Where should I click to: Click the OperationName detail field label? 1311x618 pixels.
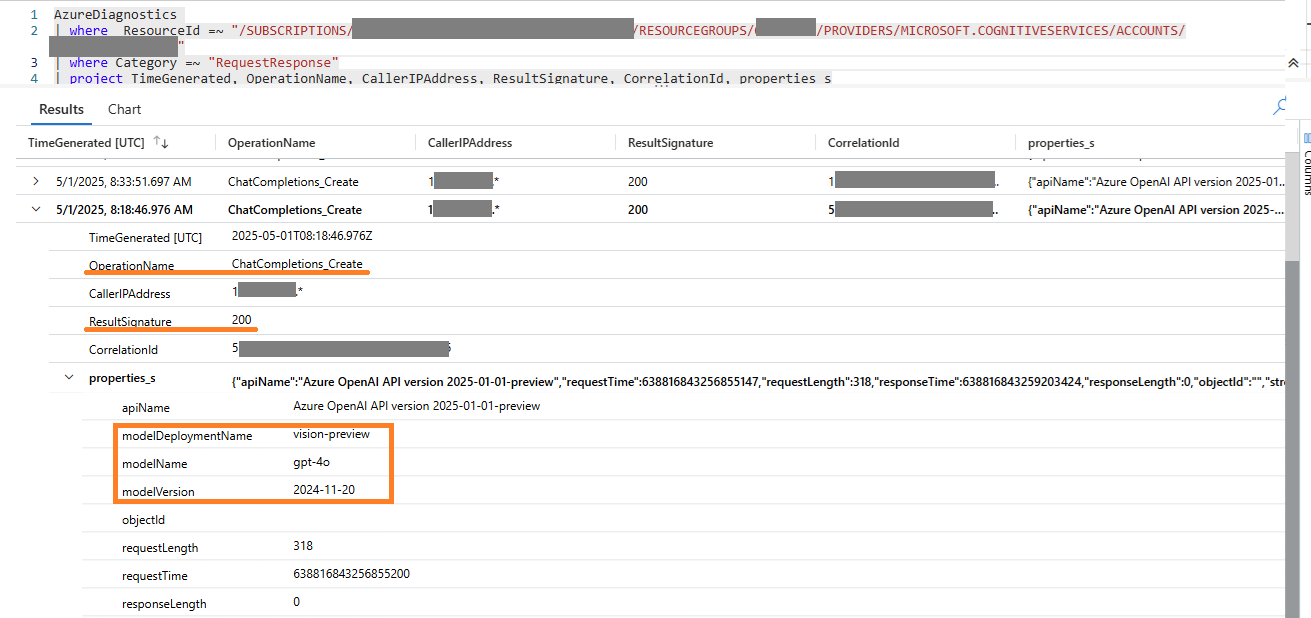[x=131, y=266]
